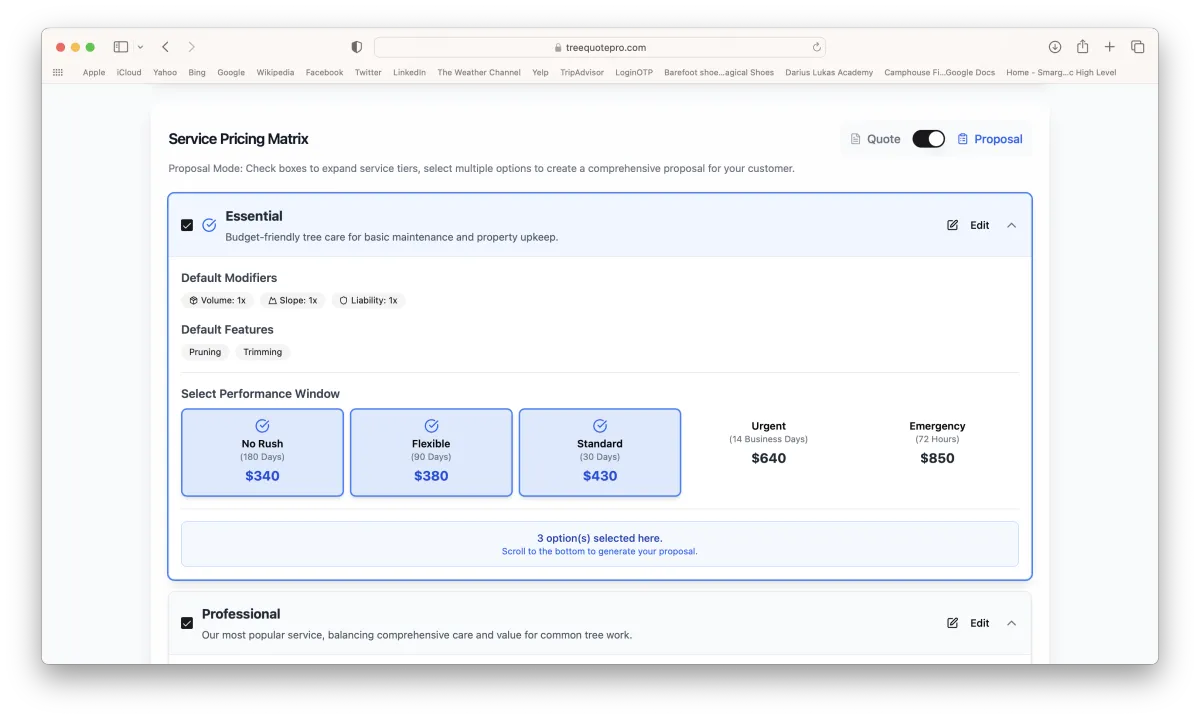Viewport: 1200px width, 719px height.
Task: Switch to Quote mode label
Action: 875,139
